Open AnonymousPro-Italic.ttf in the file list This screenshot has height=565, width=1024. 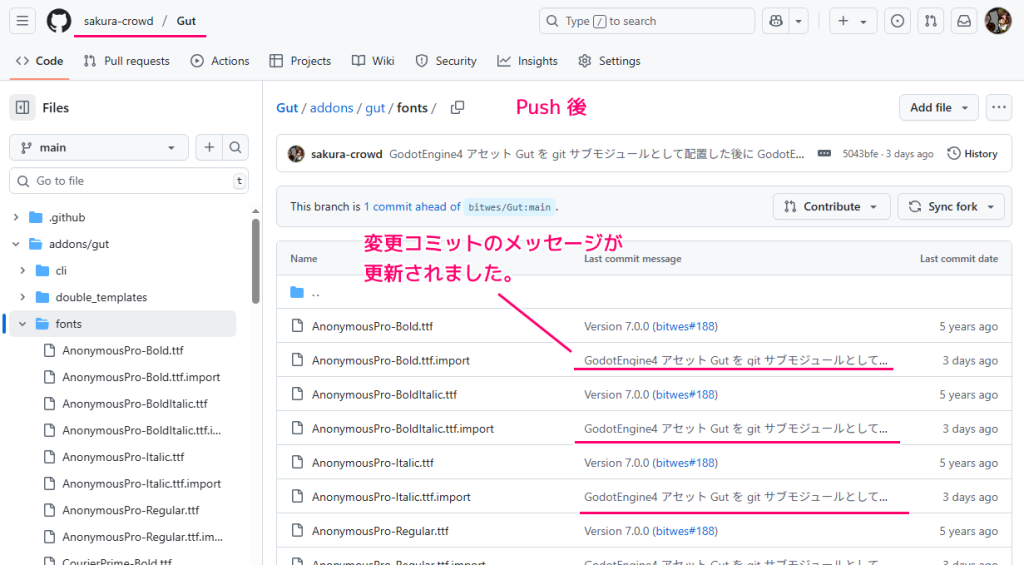point(373,463)
